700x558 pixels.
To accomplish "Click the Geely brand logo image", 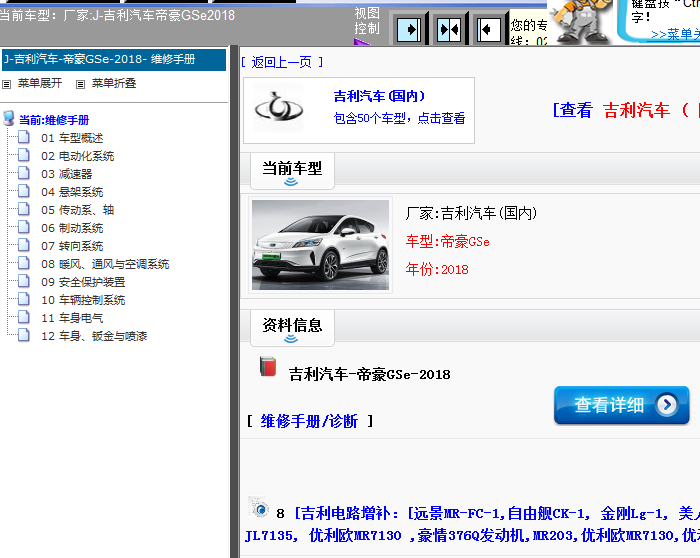I will point(278,108).
